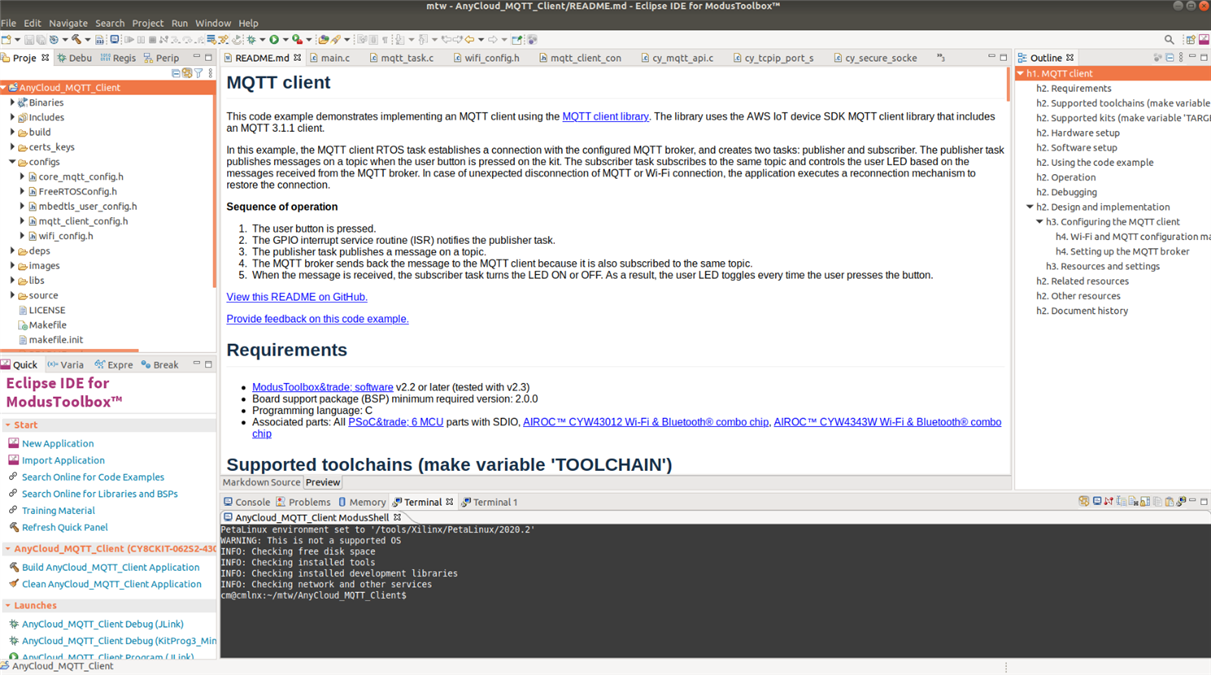The width and height of the screenshot is (1211, 675).
Task: Click Training Material link
Action: pyautogui.click(x=58, y=510)
